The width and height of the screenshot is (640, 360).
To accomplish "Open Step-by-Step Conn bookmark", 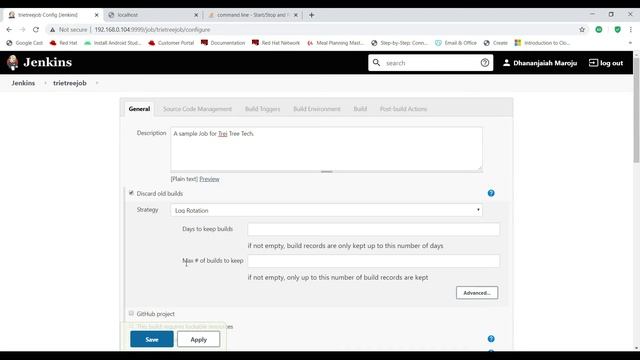I will pos(399,43).
